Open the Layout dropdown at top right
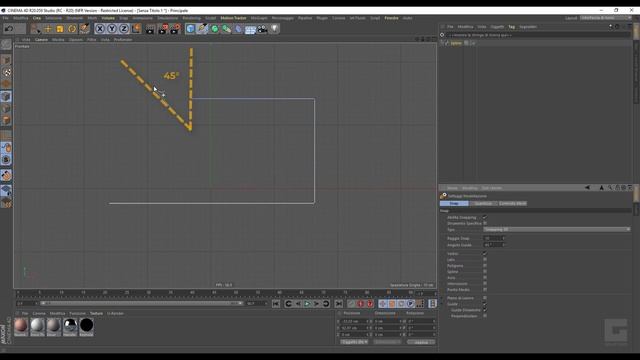The height and width of the screenshot is (360, 640). pos(605,18)
